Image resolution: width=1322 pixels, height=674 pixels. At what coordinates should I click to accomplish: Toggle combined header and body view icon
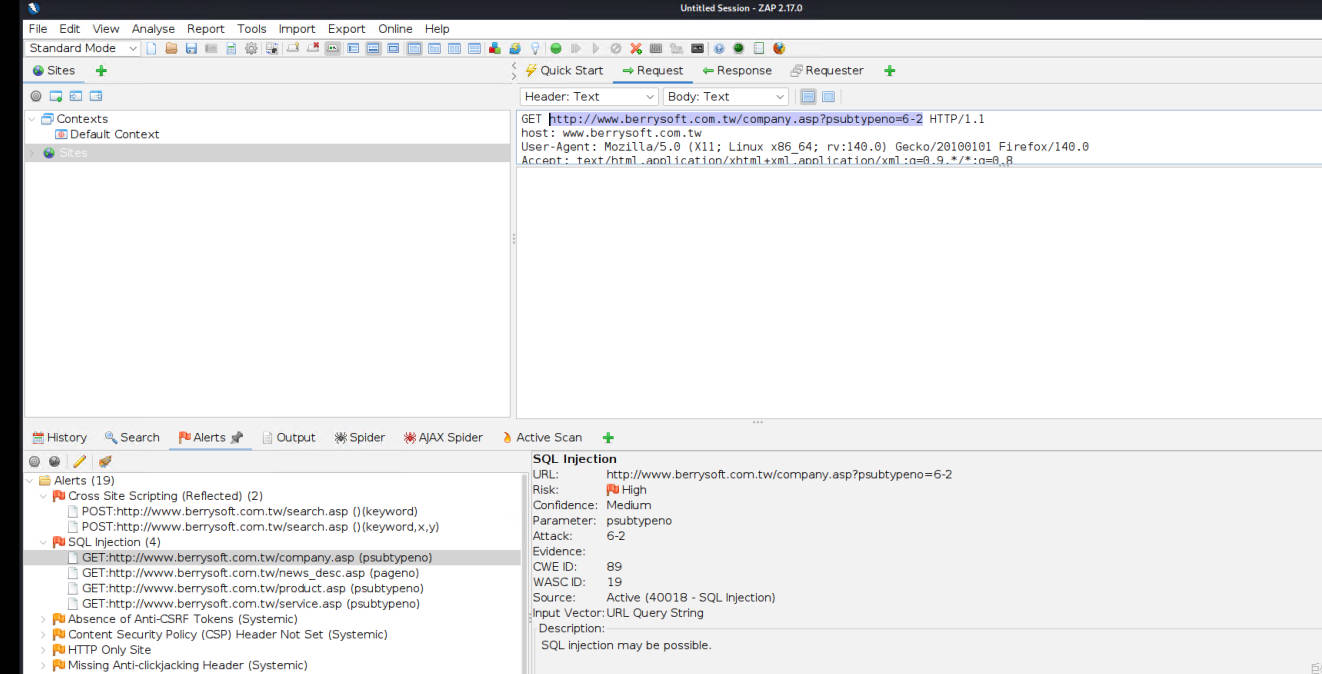[828, 97]
